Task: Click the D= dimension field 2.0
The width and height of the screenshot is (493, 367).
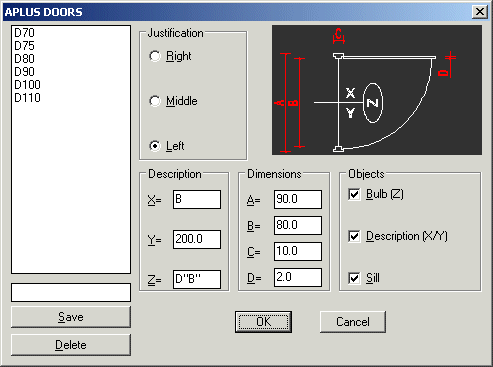Action: coord(298,277)
